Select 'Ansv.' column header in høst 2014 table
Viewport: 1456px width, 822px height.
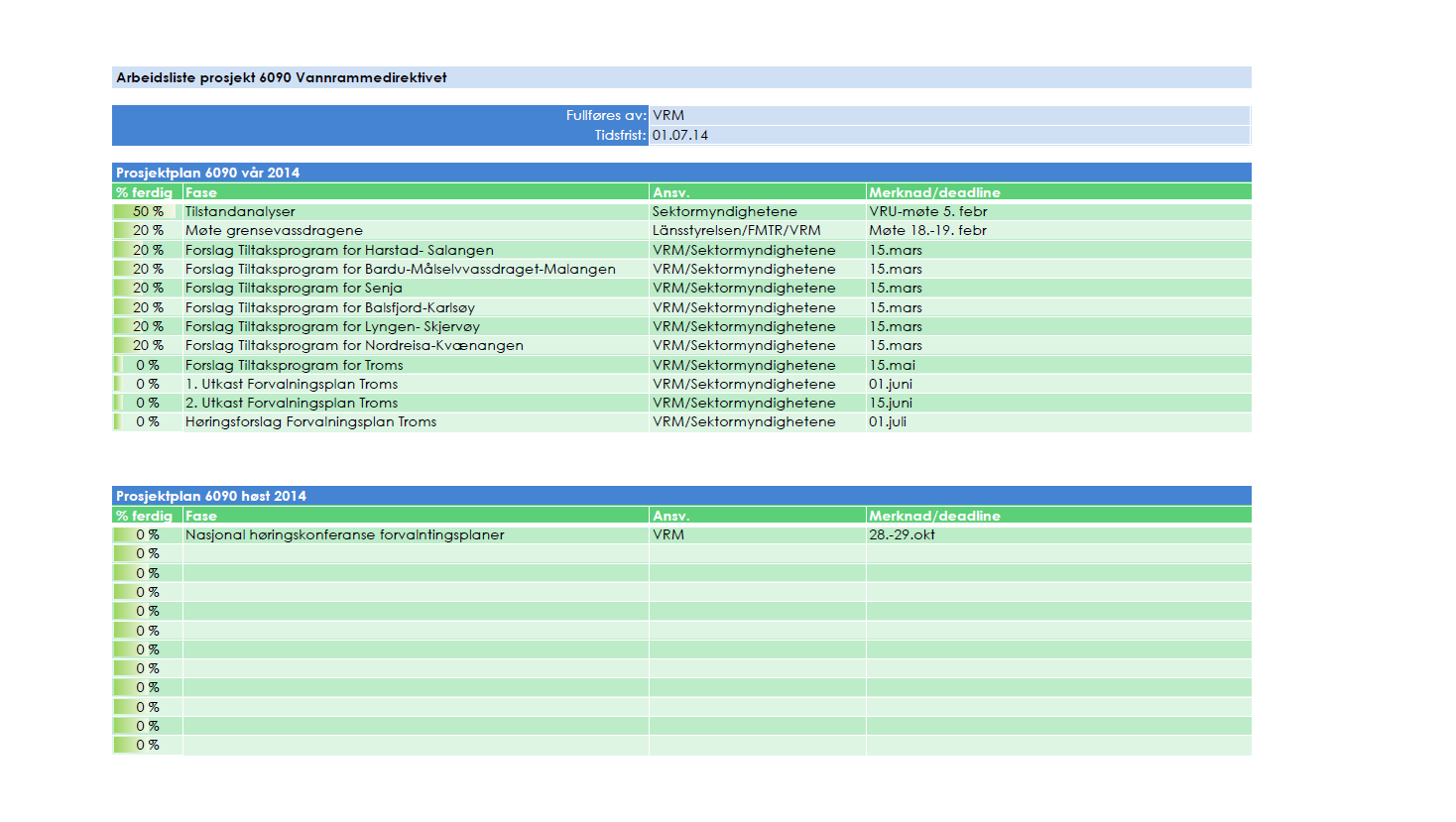pyautogui.click(x=758, y=516)
